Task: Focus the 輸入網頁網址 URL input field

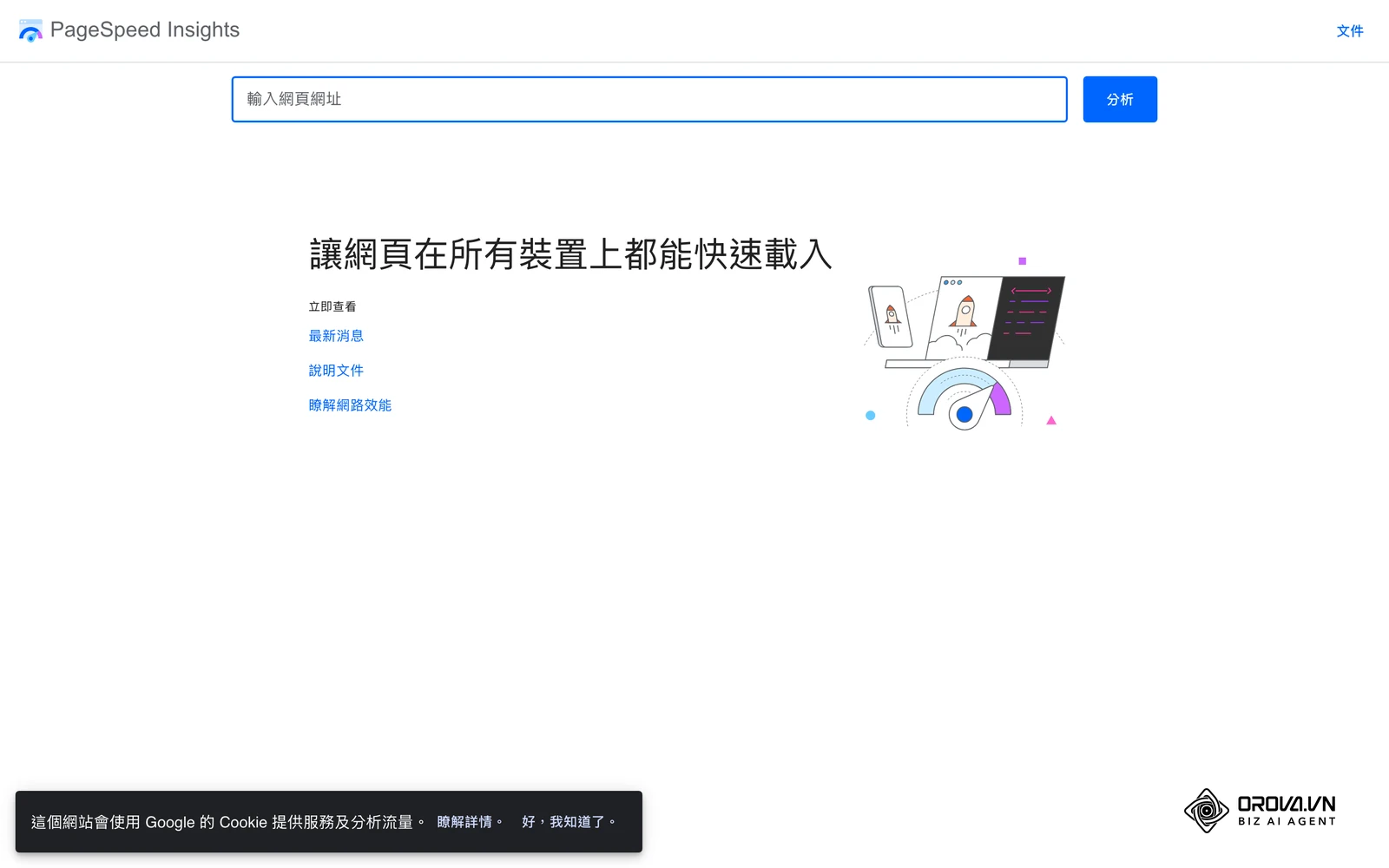Action: (x=649, y=99)
